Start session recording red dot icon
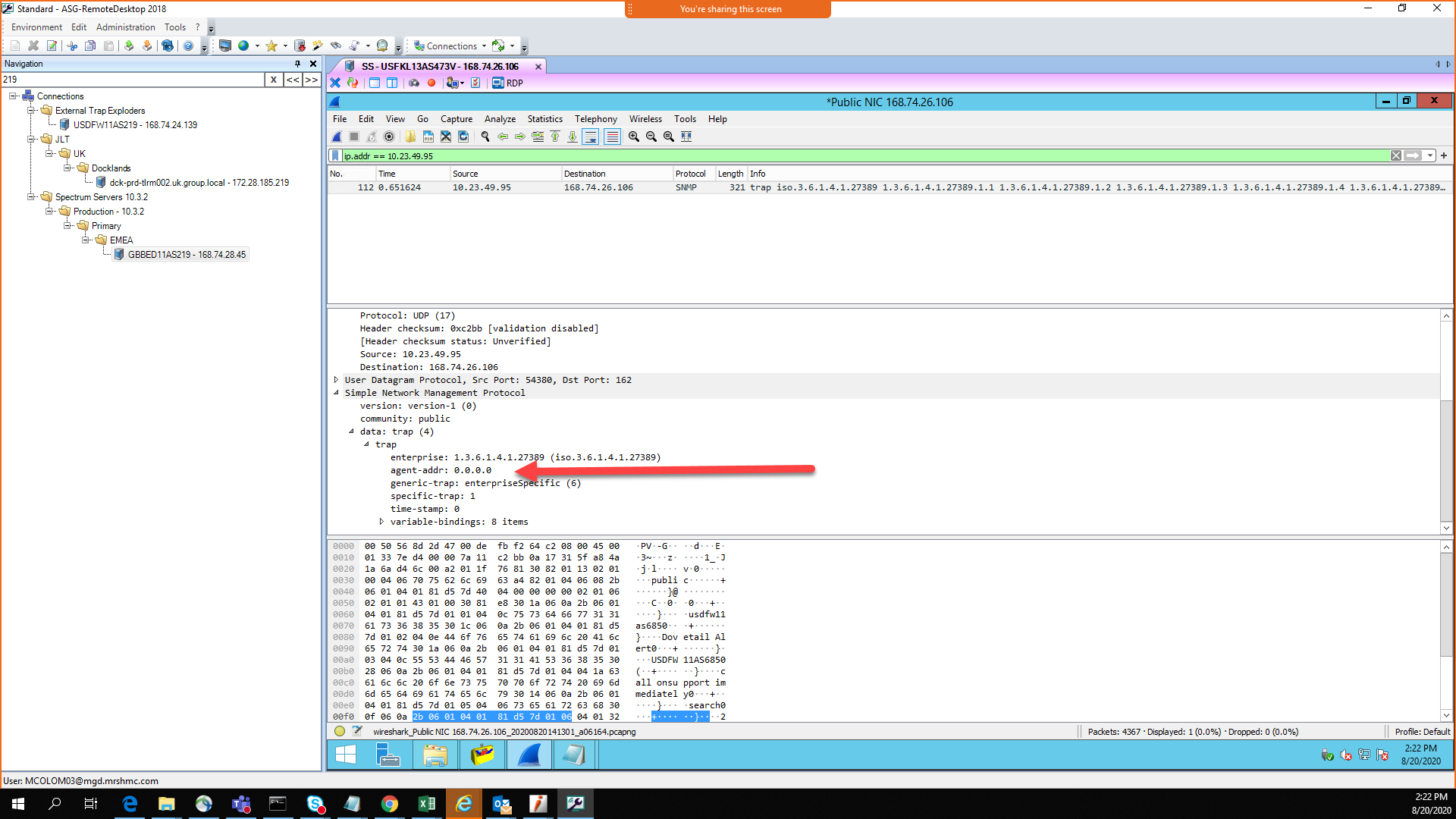This screenshot has width=1456, height=819. click(431, 83)
